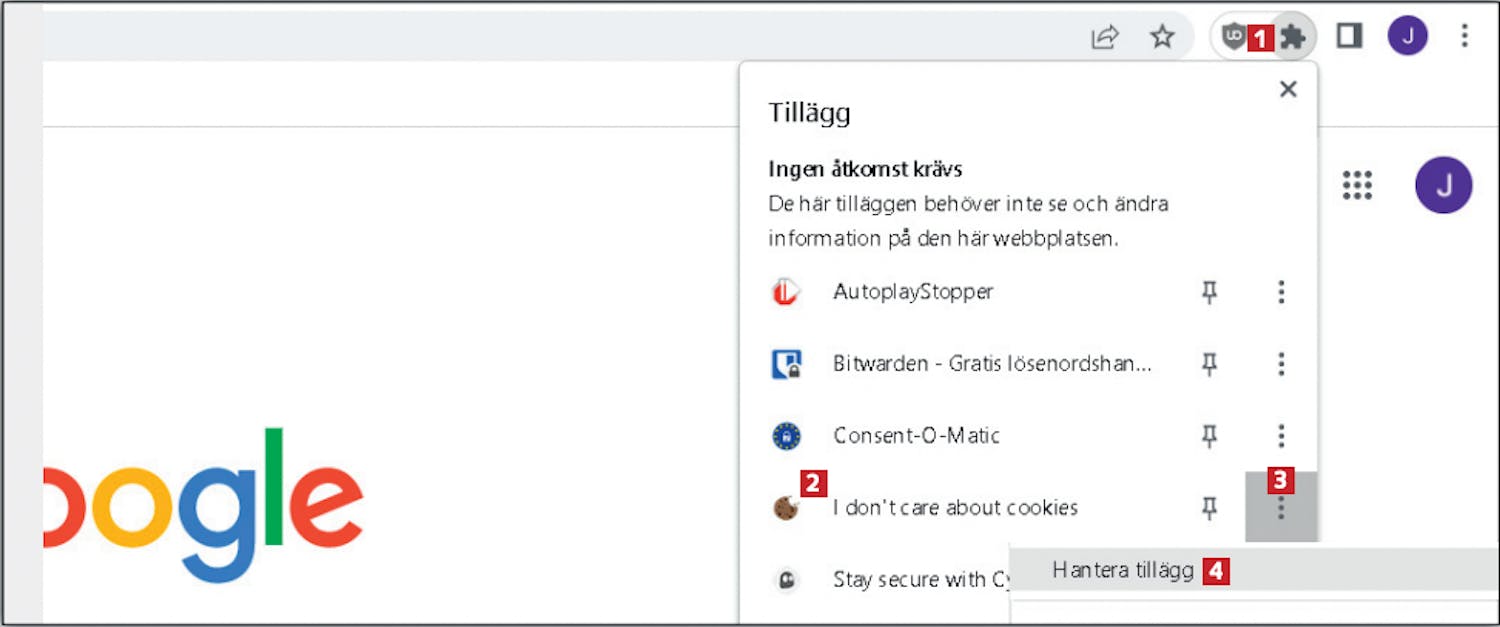Open the Chrome three-dot main menu
This screenshot has width=1500, height=627.
(x=1464, y=38)
